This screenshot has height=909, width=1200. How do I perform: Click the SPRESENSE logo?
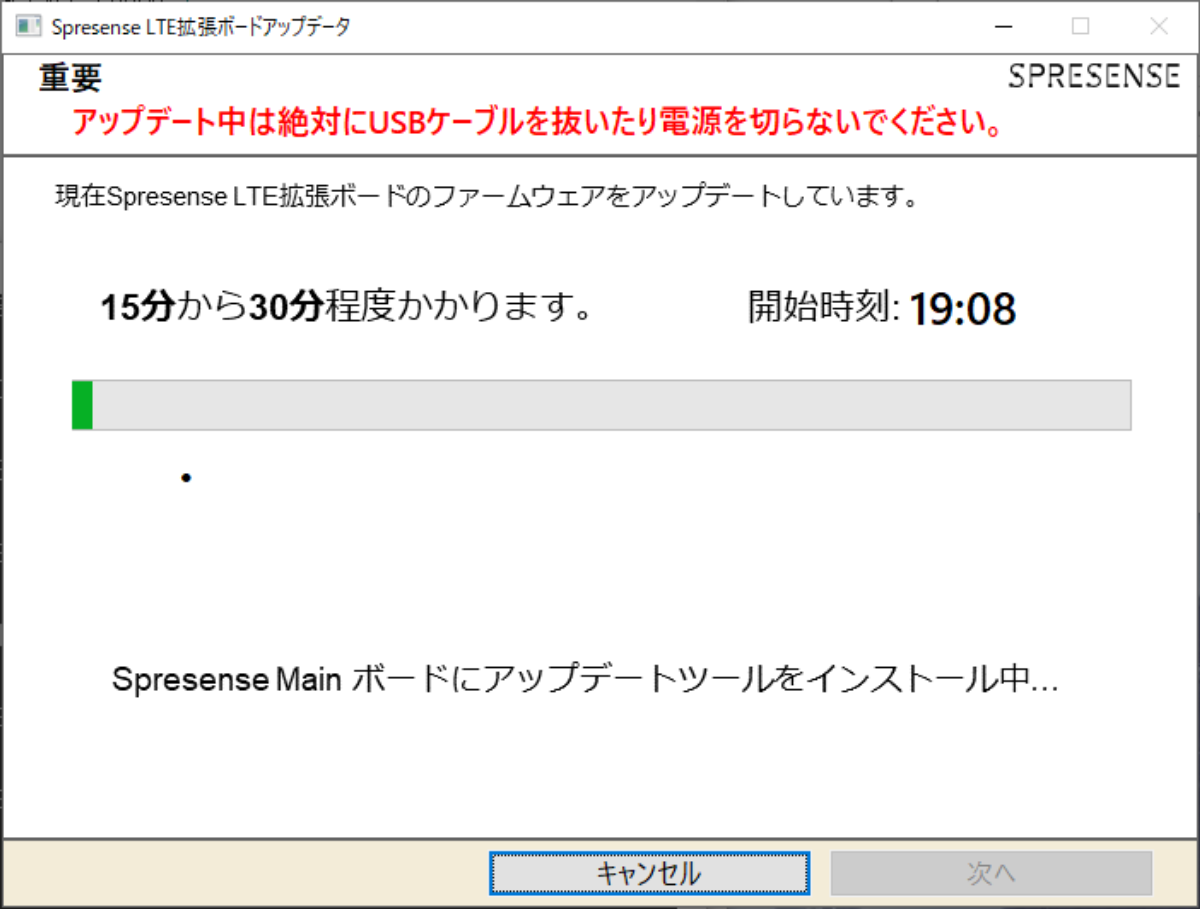pos(1094,76)
